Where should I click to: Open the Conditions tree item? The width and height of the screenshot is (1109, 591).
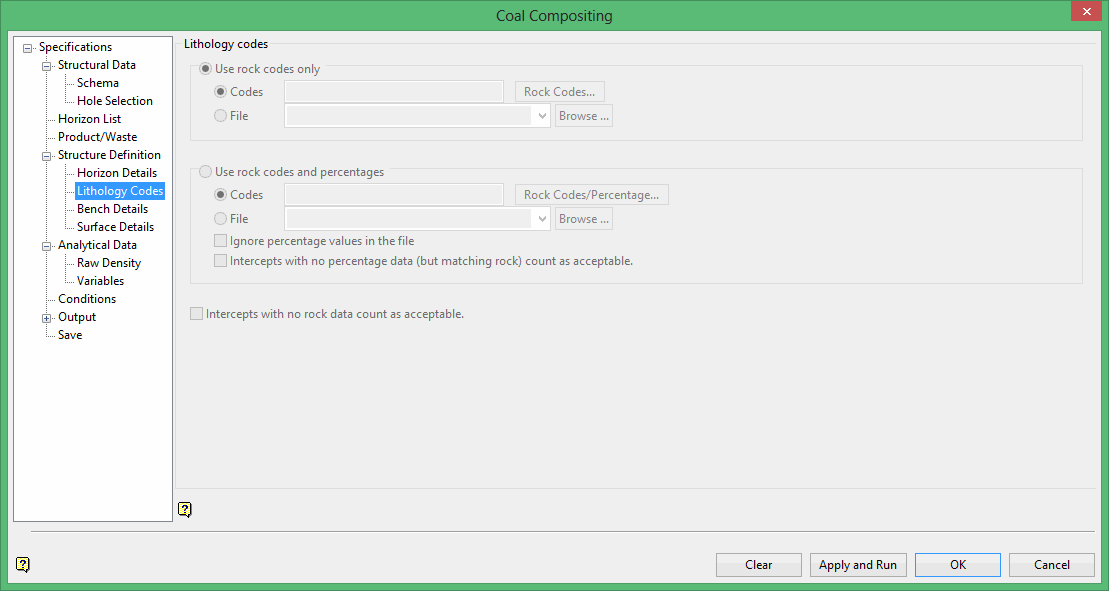tap(87, 299)
